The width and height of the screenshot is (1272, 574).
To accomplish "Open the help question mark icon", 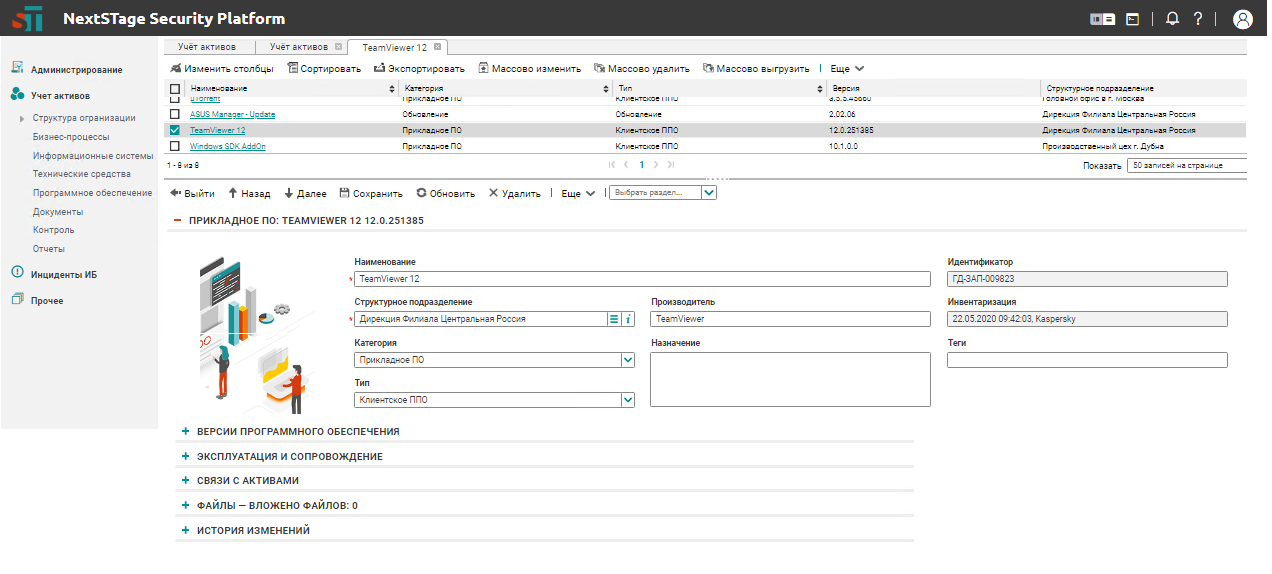I will point(1197,18).
